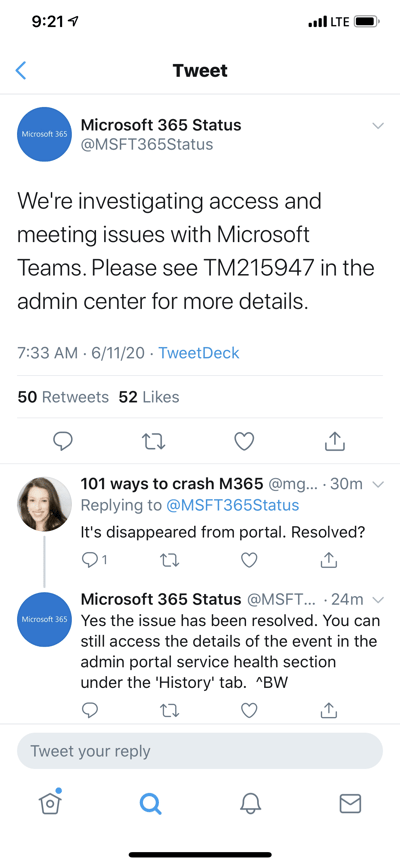Open Notifications bell tab
400x866 pixels.
(x=249, y=803)
